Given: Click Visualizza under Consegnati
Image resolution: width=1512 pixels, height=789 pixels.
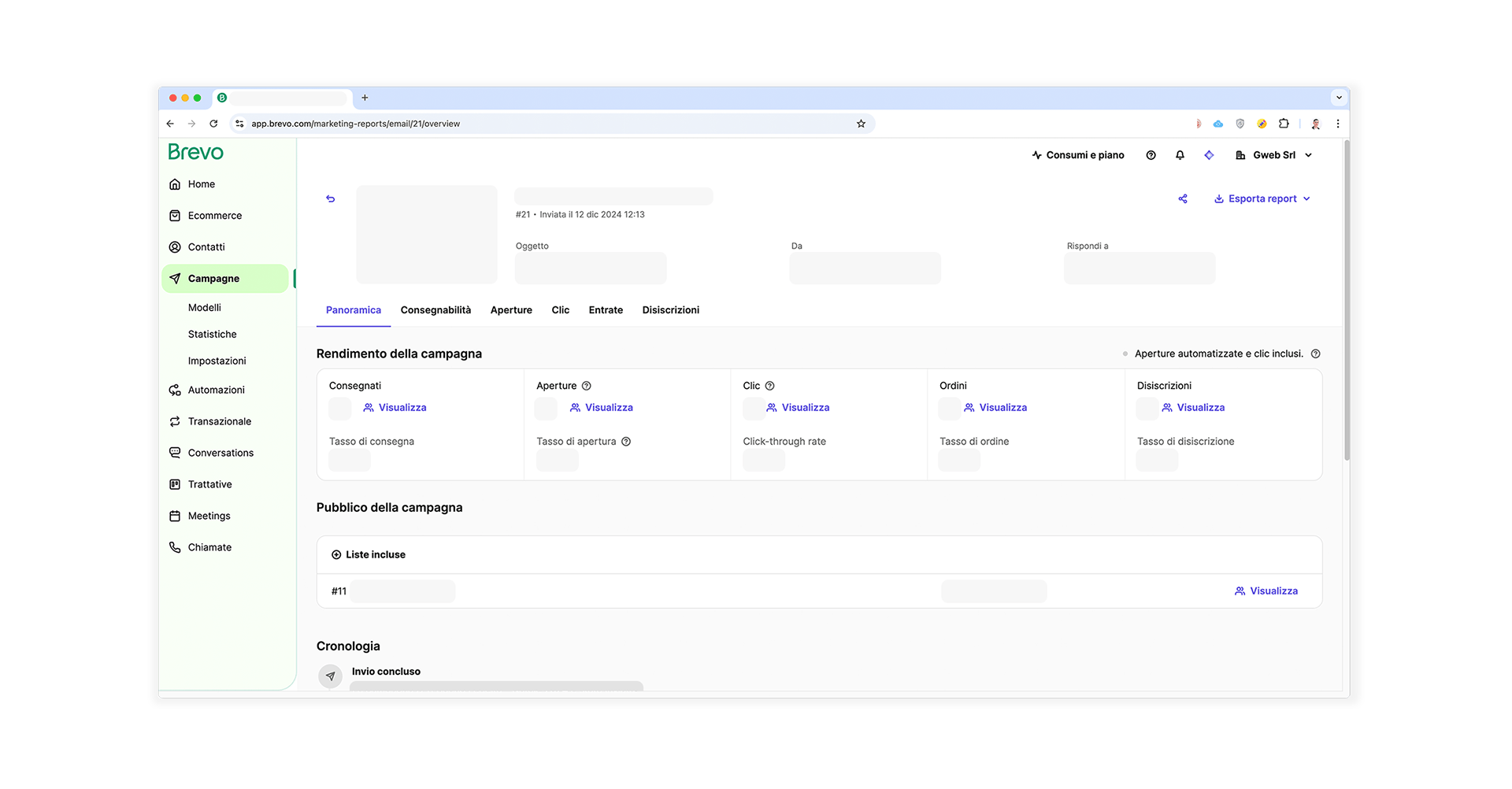Looking at the screenshot, I should pos(395,408).
